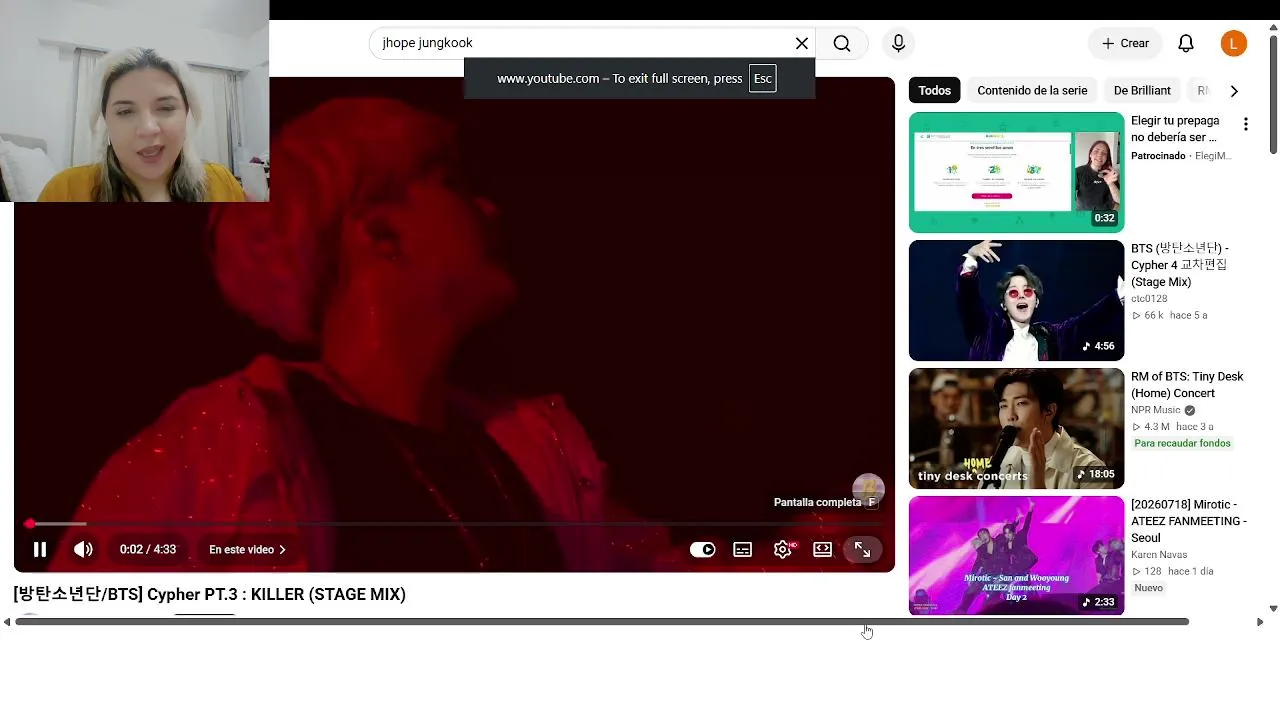
Task: Open the RM Tiny Desk Concert thumbnail
Action: coord(1016,428)
